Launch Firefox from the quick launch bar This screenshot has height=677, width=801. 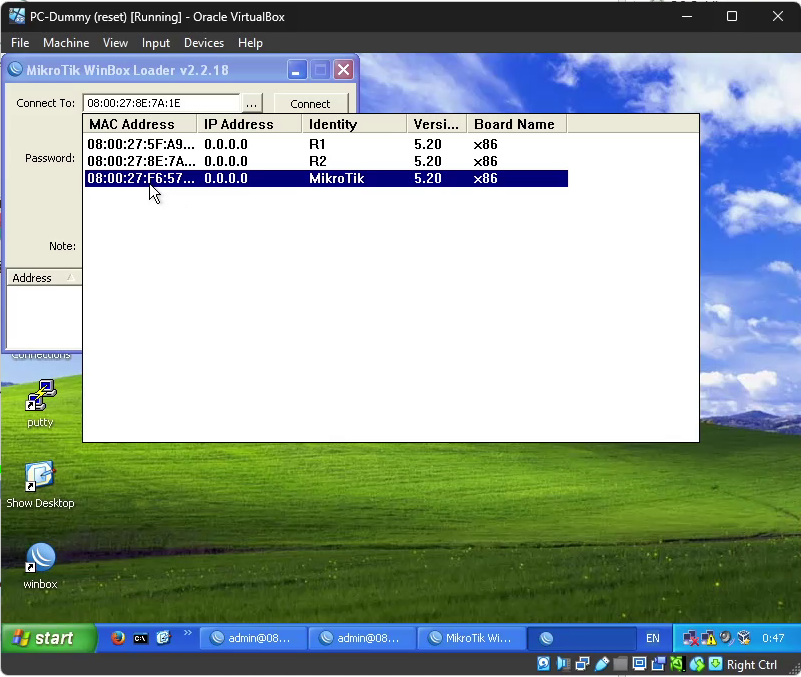(118, 638)
